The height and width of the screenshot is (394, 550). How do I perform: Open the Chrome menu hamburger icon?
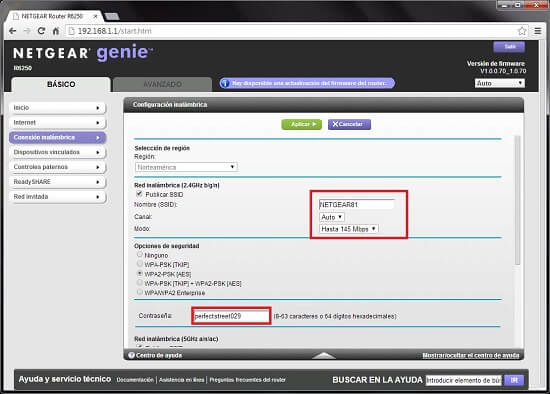tap(538, 31)
